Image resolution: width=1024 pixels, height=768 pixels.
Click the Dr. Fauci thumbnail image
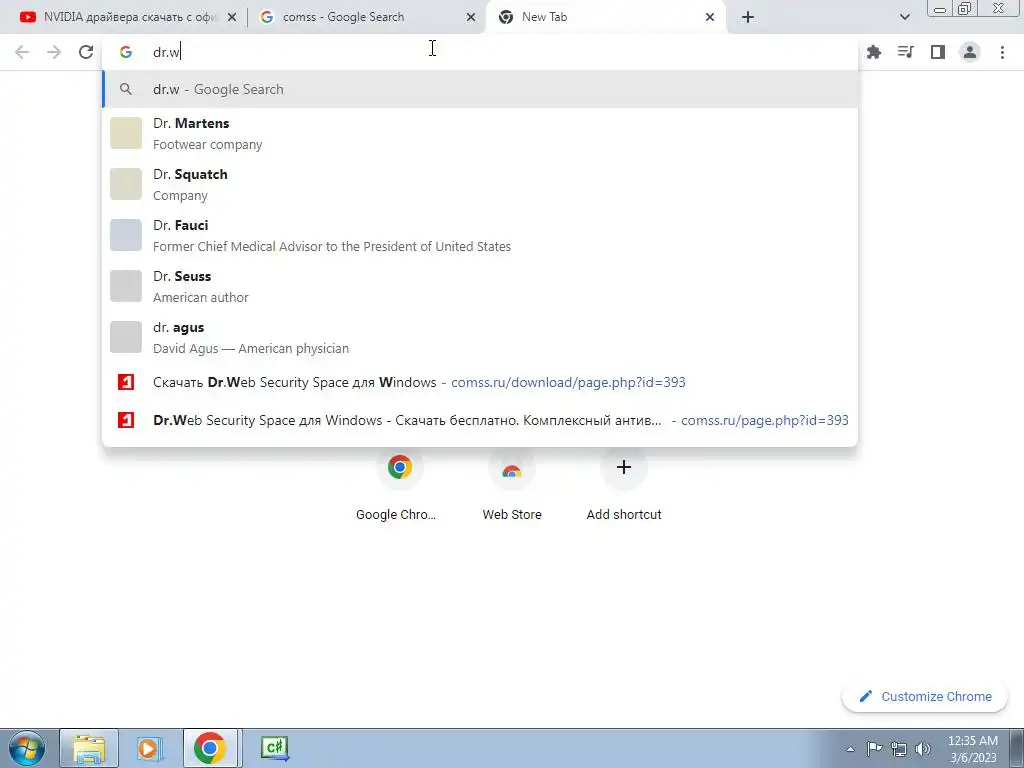point(126,235)
